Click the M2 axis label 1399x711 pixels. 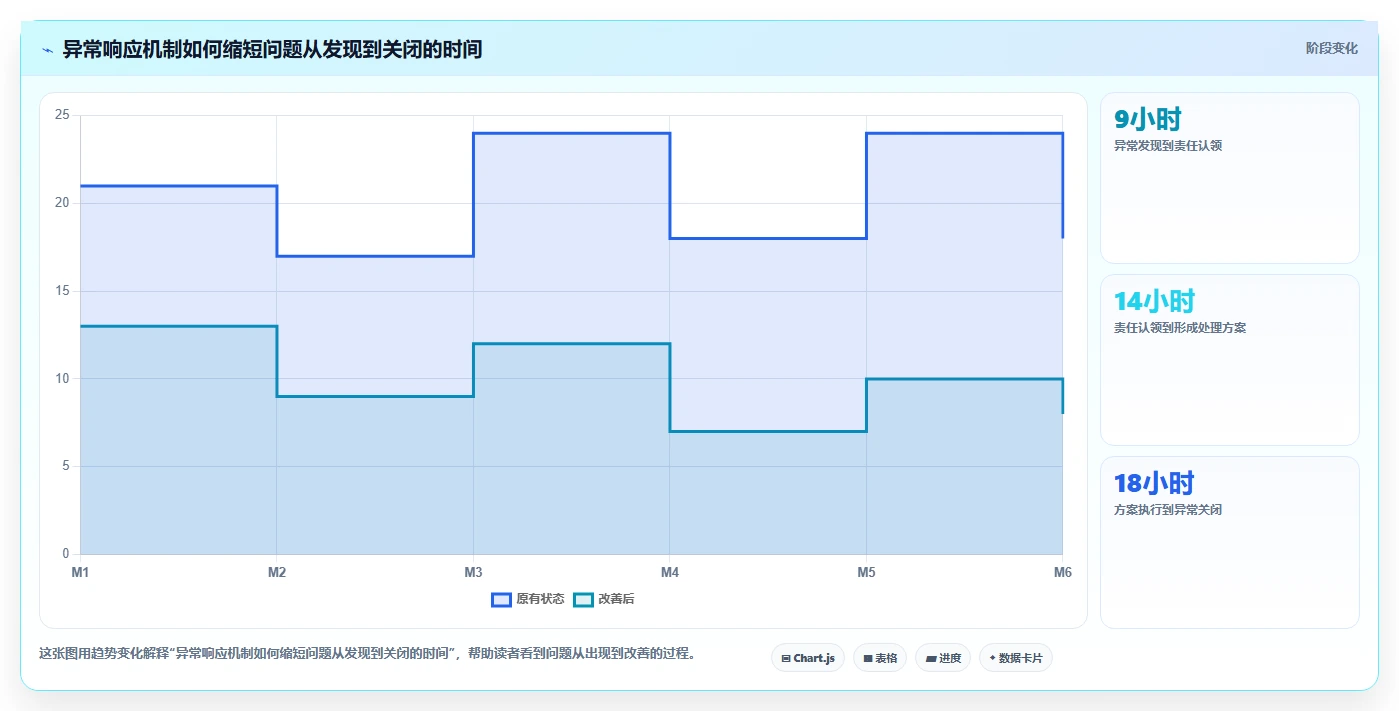[277, 572]
